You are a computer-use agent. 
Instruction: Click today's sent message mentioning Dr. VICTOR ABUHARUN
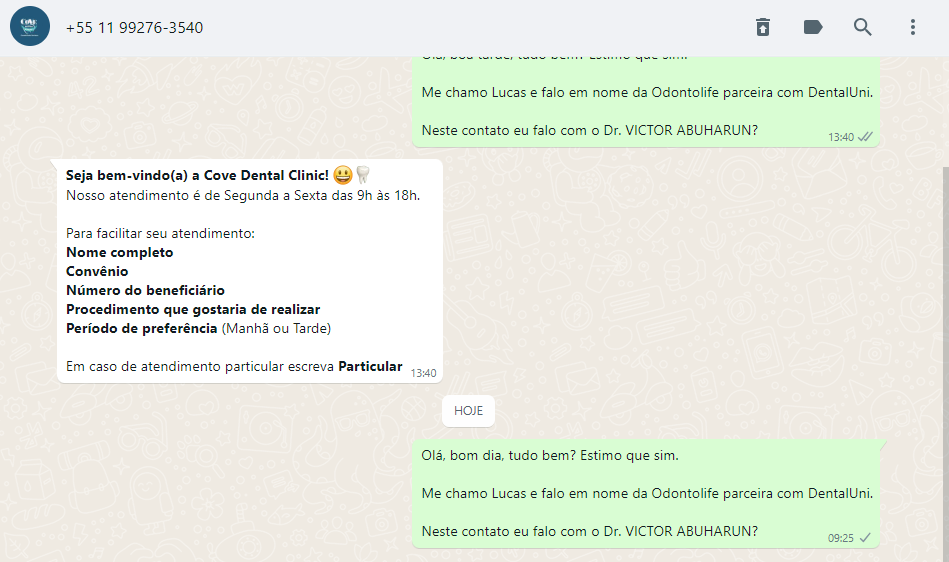pos(646,494)
